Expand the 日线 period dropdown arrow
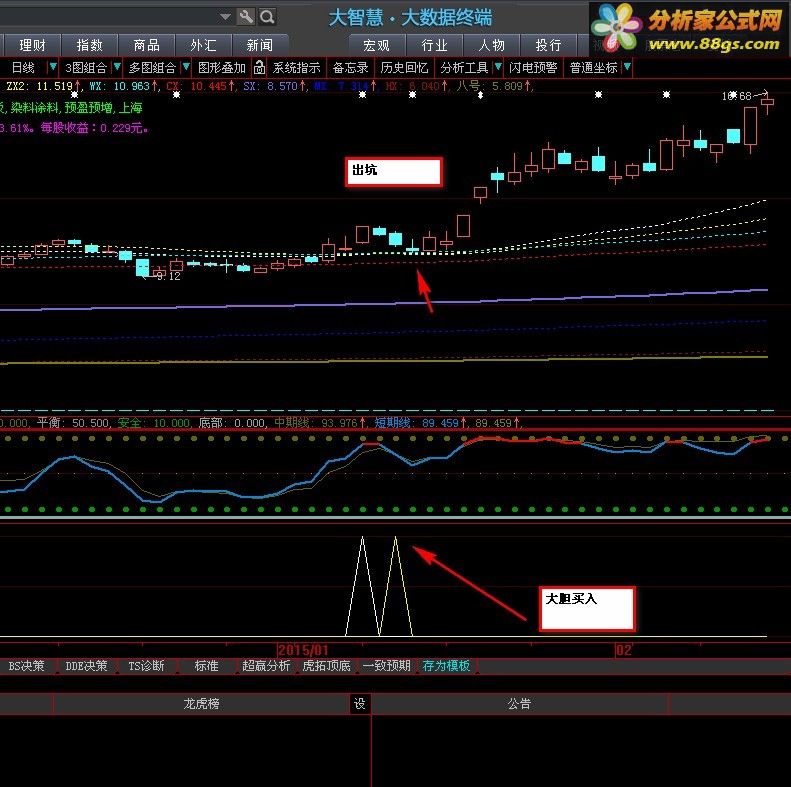The width and height of the screenshot is (791, 787). coord(52,67)
